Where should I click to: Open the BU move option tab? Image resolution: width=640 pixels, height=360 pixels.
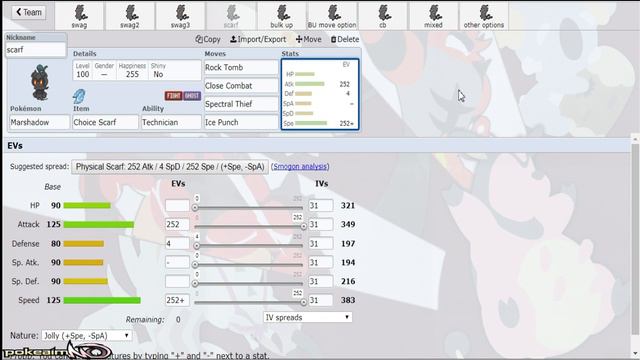[x=332, y=16]
